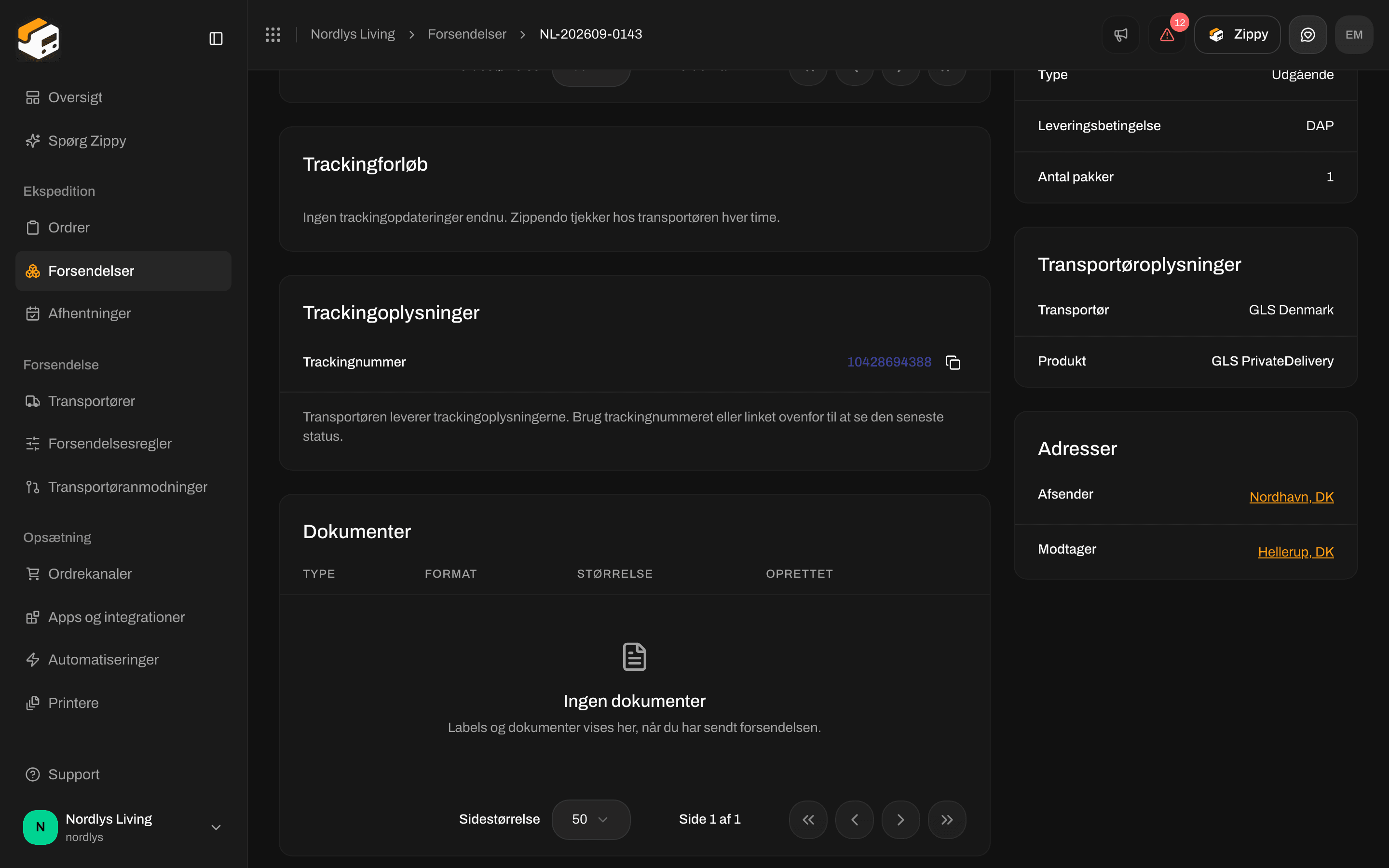This screenshot has width=1389, height=868.
Task: Click NL-202609-0143 breadcrumb text
Action: (x=591, y=34)
